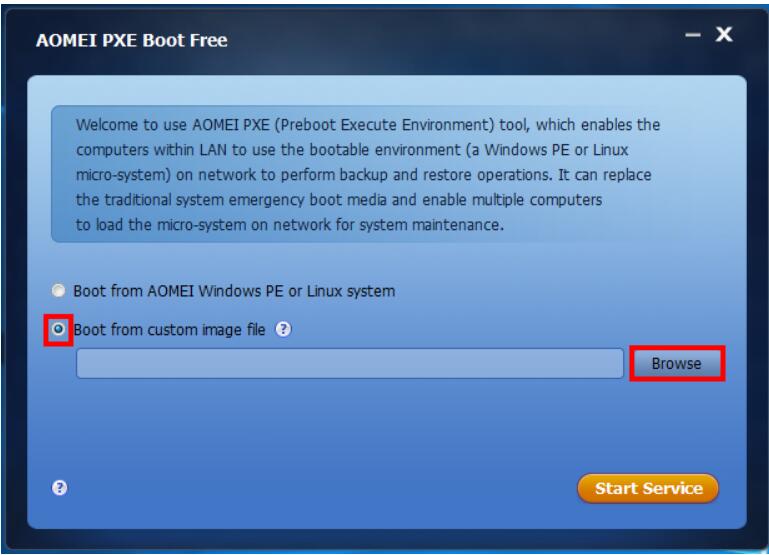This screenshot has width=769, height=555.
Task: Select Boot from custom image file radio button
Action: [58, 328]
